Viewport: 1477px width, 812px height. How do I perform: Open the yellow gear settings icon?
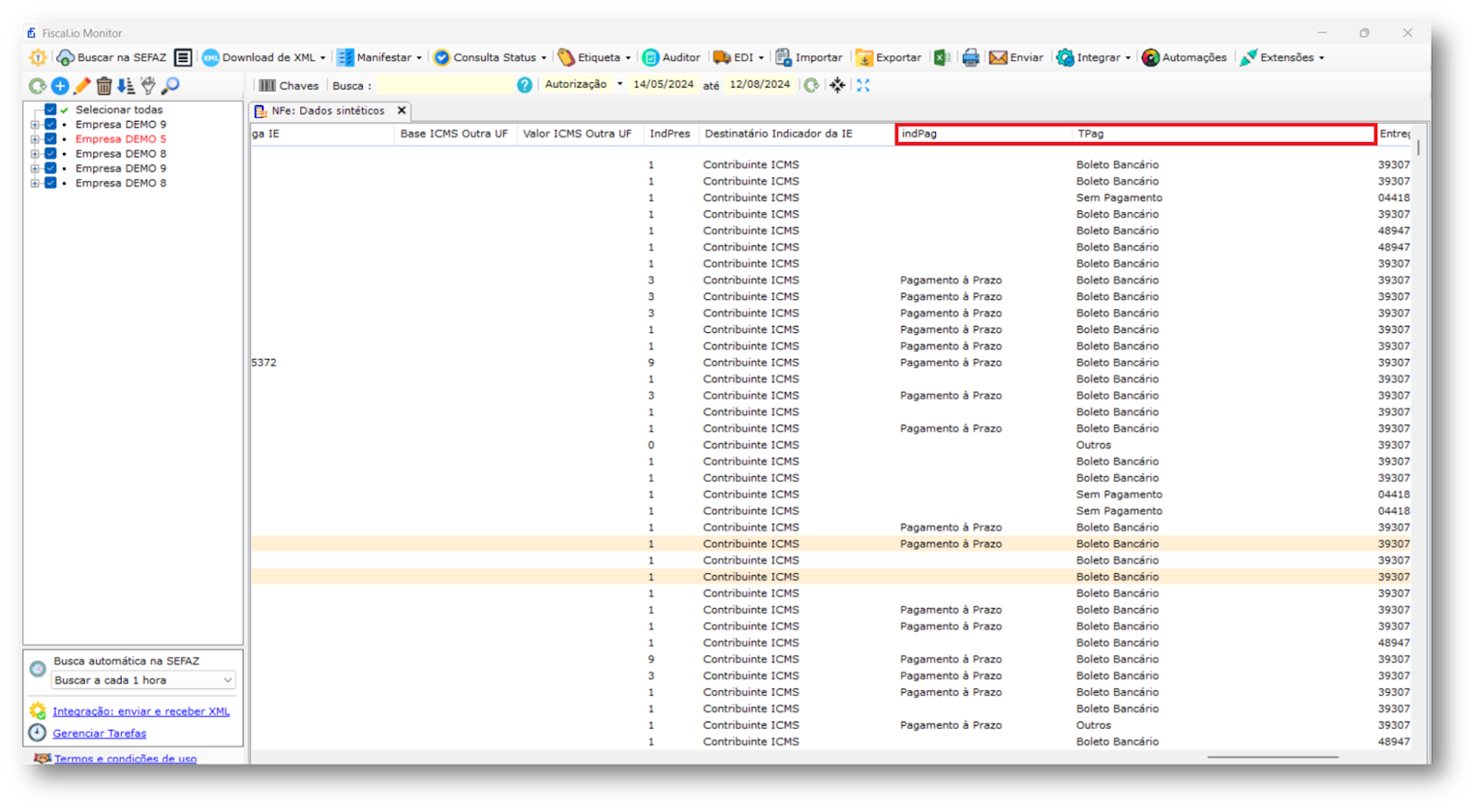[38, 57]
